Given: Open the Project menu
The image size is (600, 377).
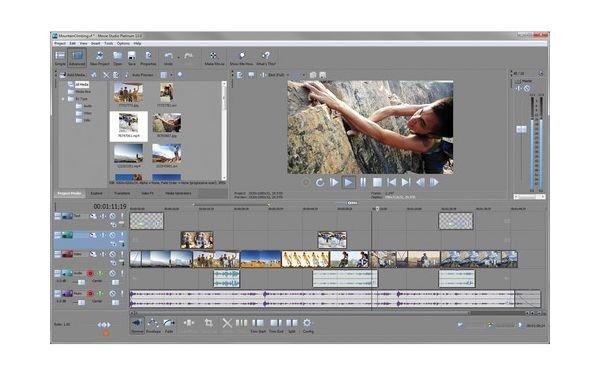Looking at the screenshot, I should tap(60, 44).
